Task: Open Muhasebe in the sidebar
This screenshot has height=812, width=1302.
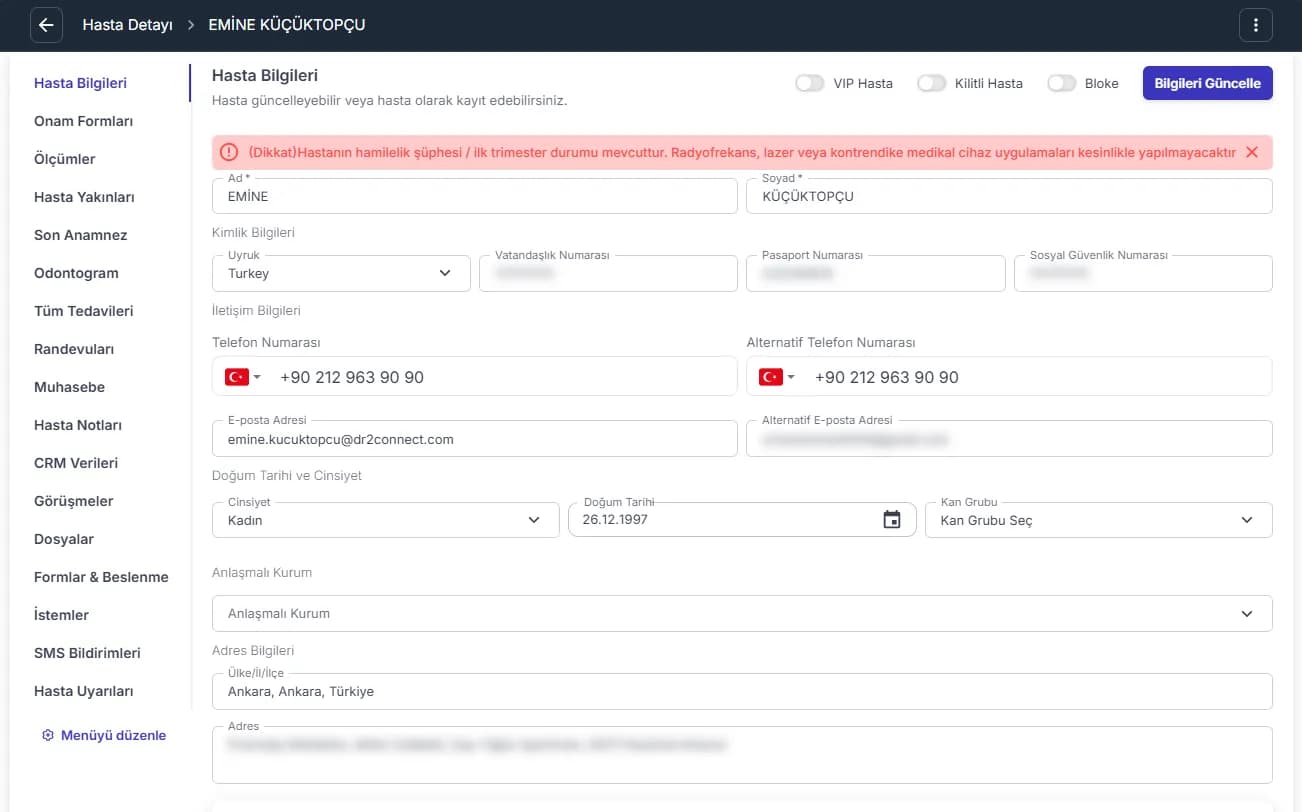Action: coord(69,387)
